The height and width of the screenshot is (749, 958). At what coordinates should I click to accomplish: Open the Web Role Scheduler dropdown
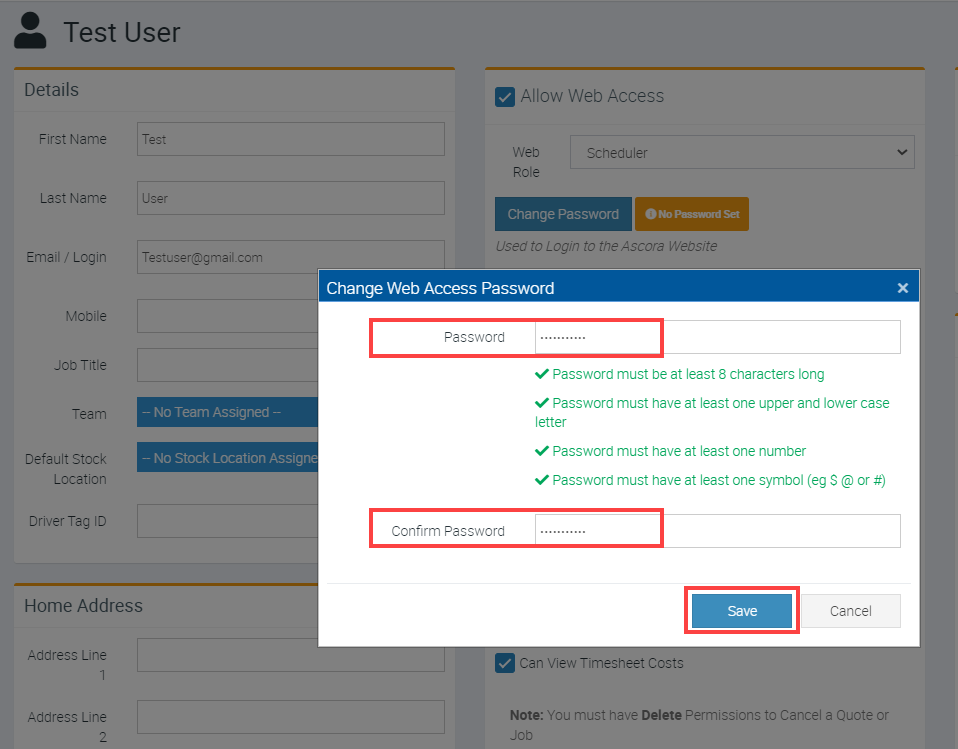tap(742, 153)
